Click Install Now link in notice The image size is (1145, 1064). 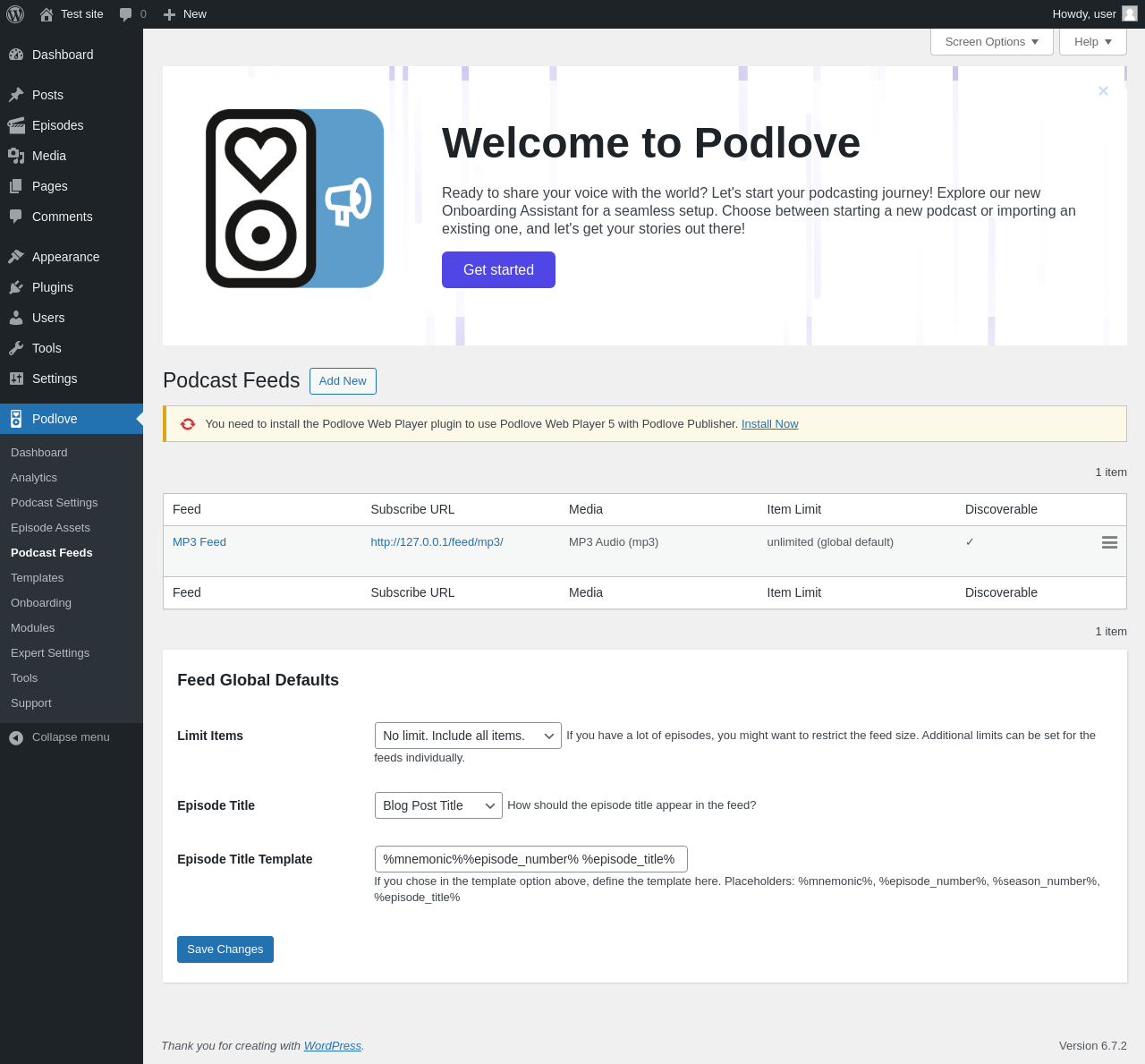pyautogui.click(x=770, y=424)
